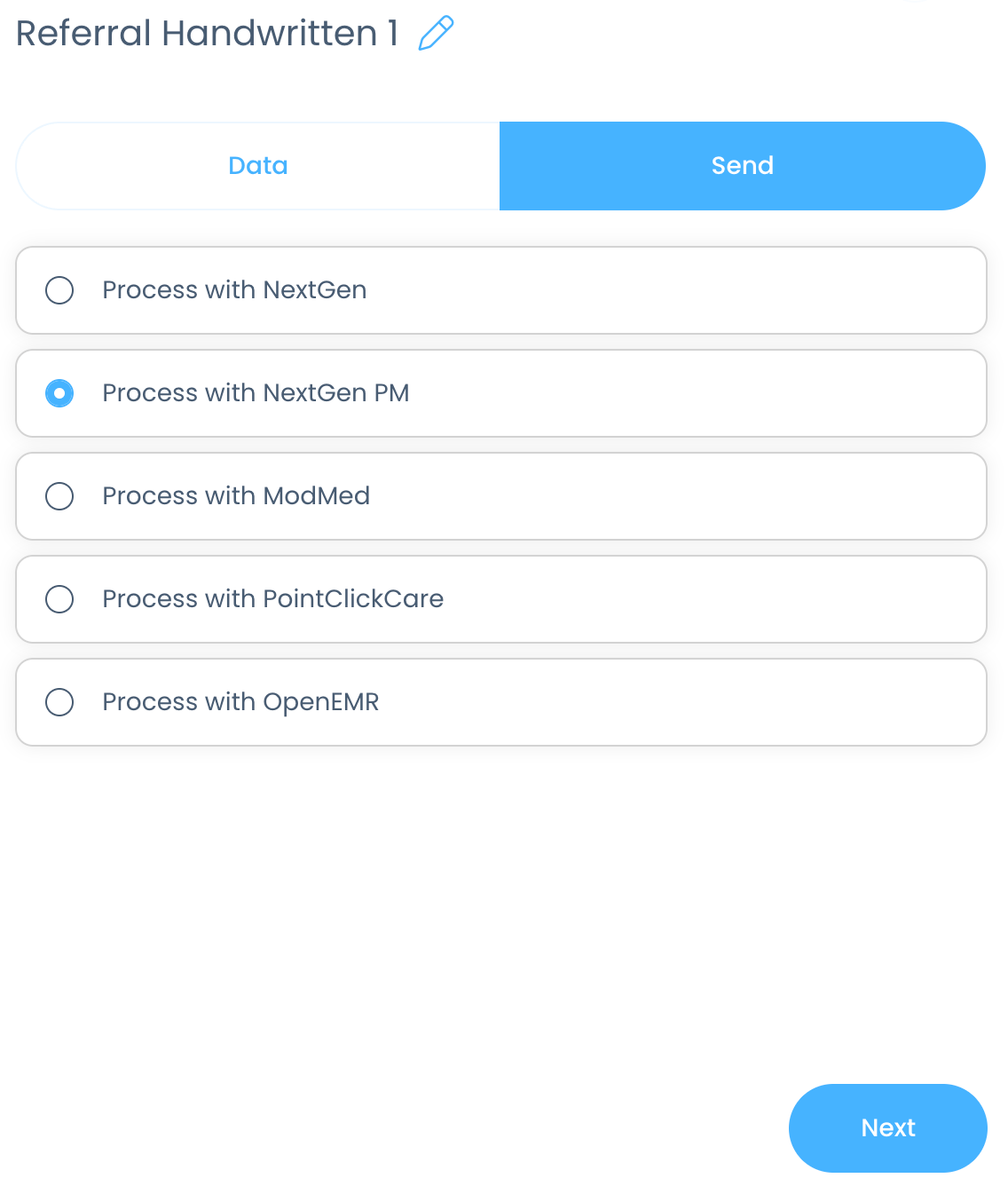Click the "Process with ModMed" label text
The height and width of the screenshot is (1186, 1008).
[236, 496]
